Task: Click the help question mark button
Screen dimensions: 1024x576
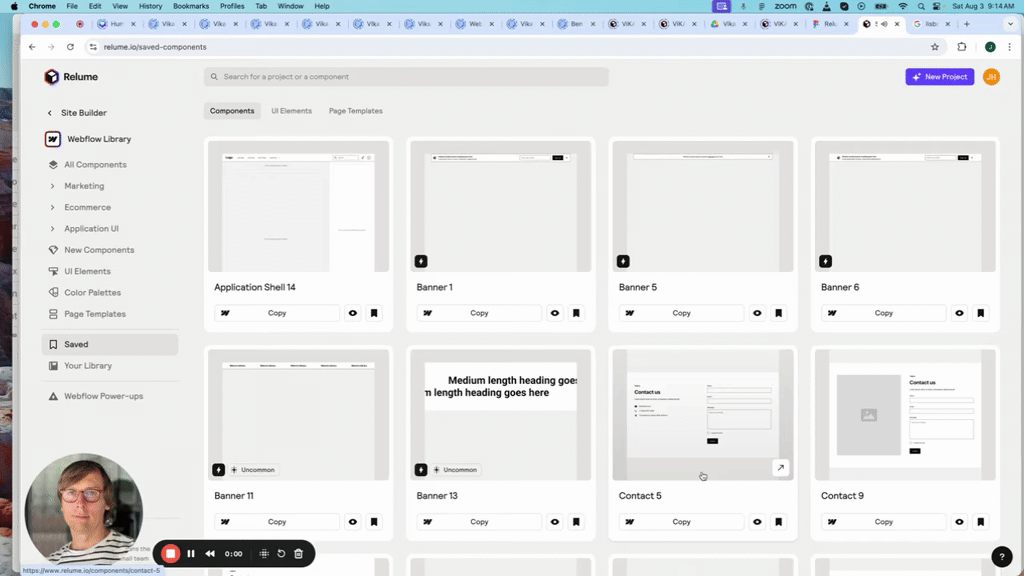Action: click(x=1002, y=556)
